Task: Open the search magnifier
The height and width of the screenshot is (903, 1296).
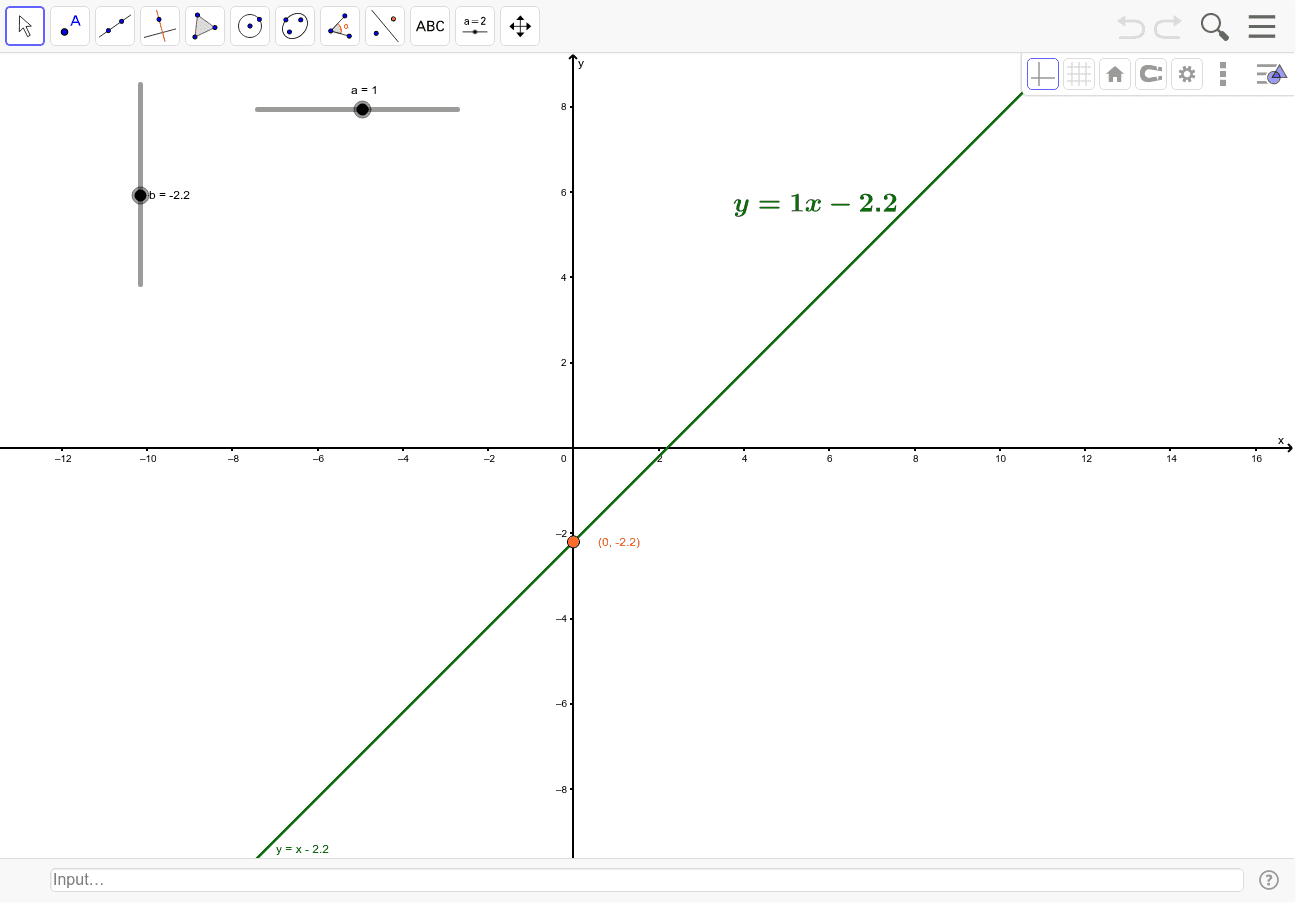Action: (x=1215, y=27)
